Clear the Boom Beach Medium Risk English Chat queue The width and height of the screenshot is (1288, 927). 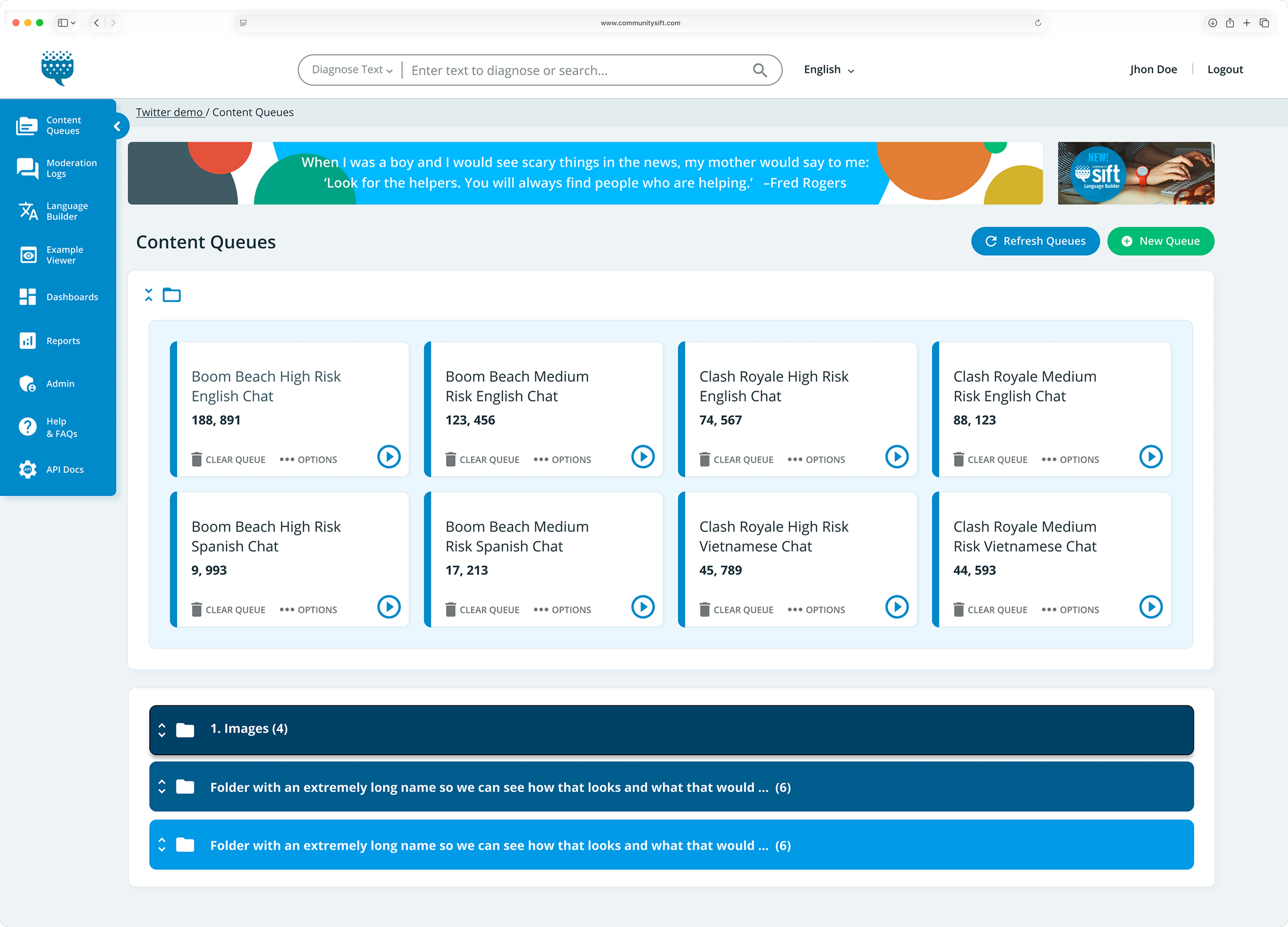(x=482, y=459)
